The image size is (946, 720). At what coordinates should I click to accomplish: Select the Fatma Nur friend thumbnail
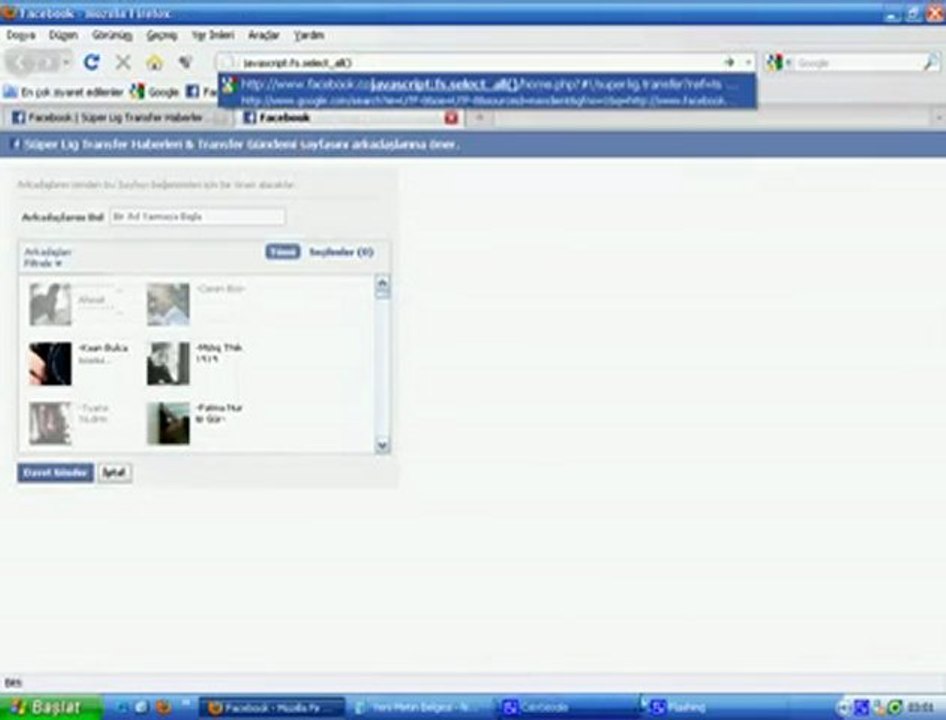tap(168, 423)
